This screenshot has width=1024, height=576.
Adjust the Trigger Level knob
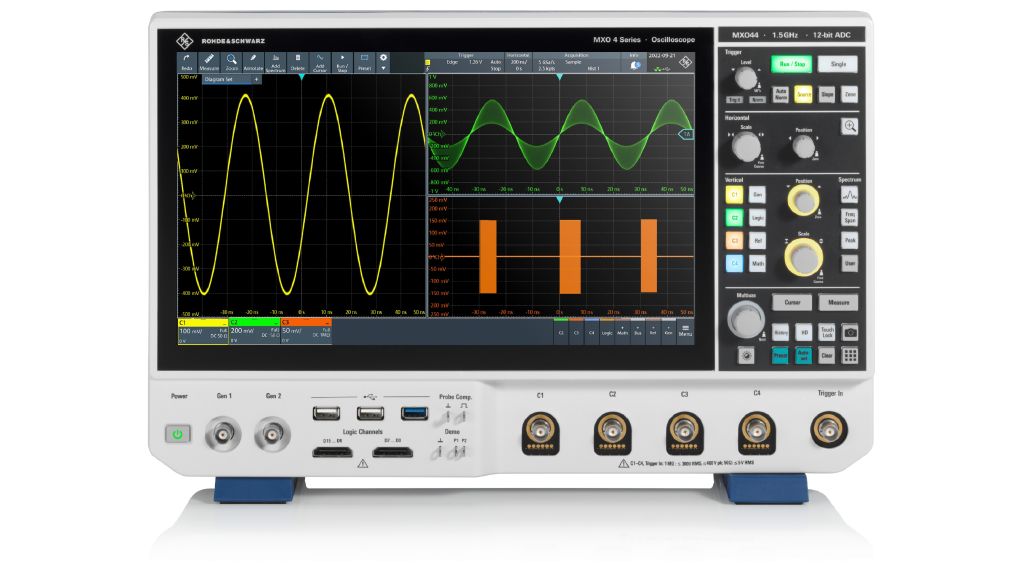click(745, 78)
